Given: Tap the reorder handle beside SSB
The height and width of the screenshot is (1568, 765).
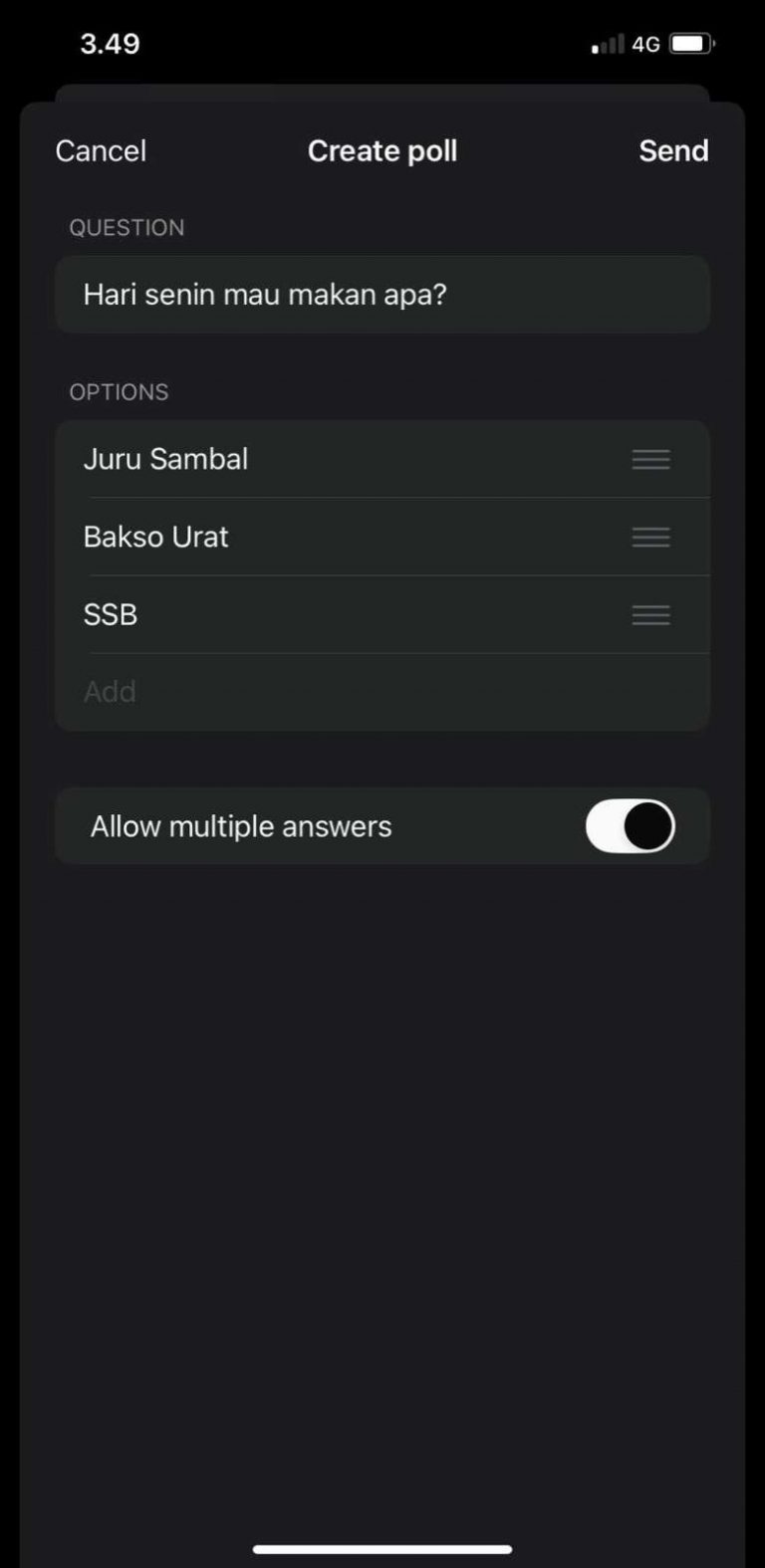Looking at the screenshot, I should pyautogui.click(x=650, y=614).
